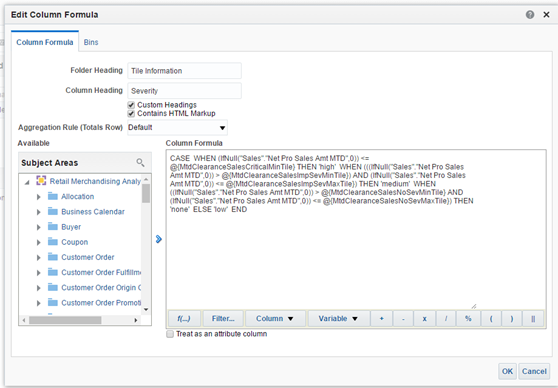This screenshot has width=558, height=388.
Task: Open the Aggregation Rule dropdown
Action: (177, 127)
